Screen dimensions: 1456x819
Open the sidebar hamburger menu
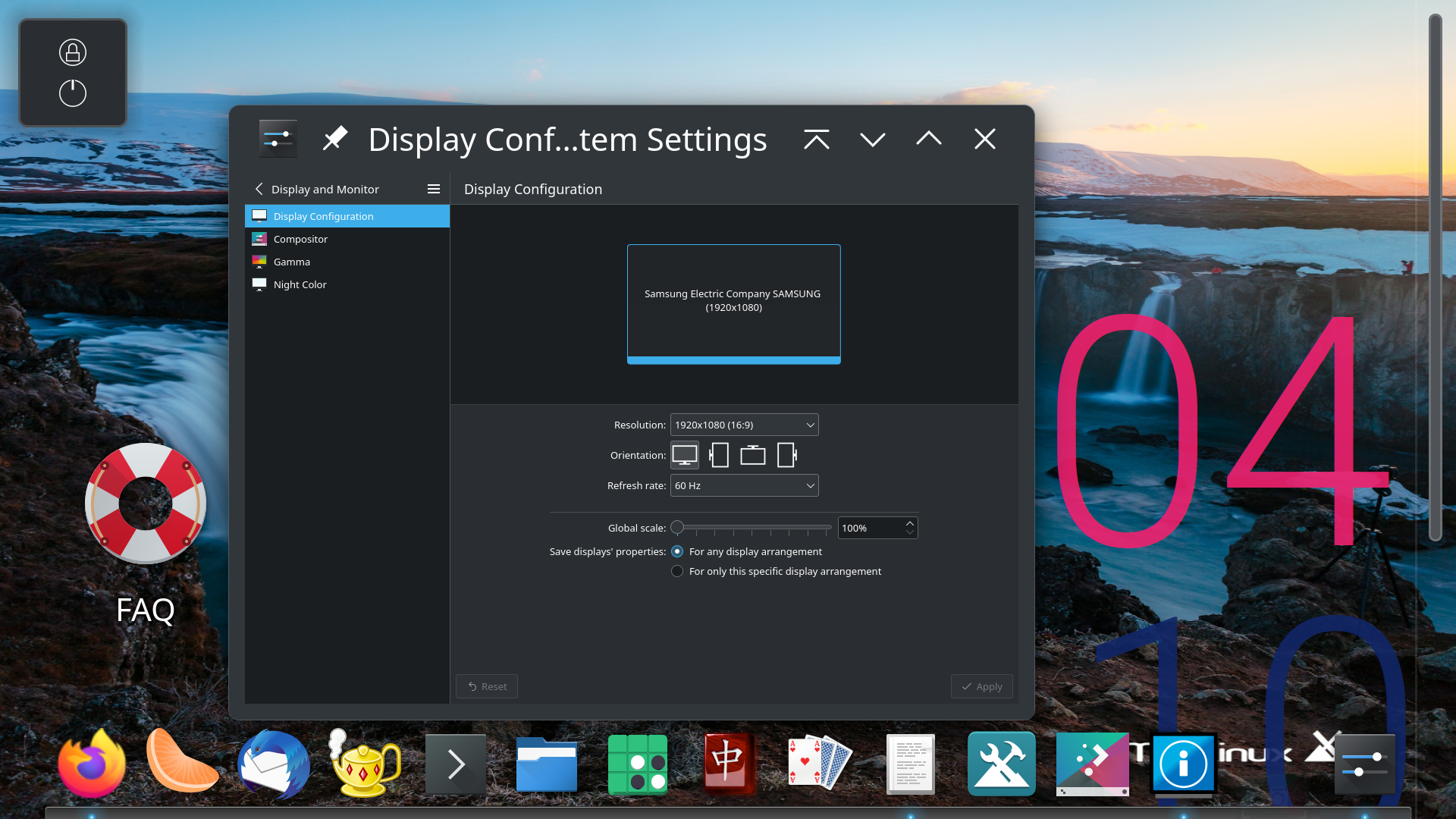(x=434, y=189)
